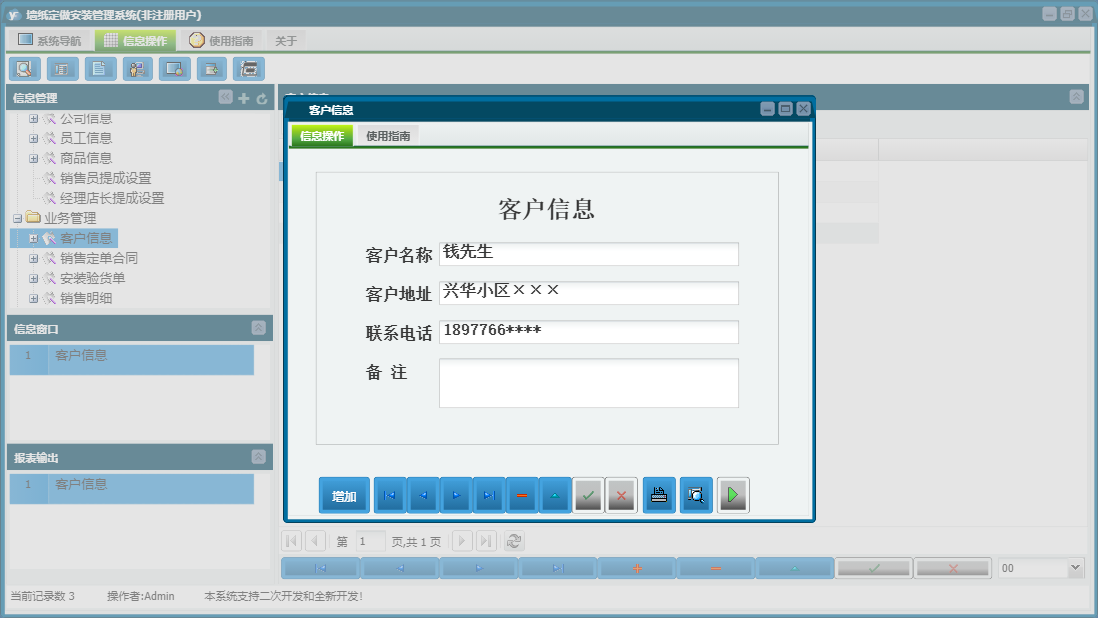Image resolution: width=1098 pixels, height=618 pixels.
Task: Click the window with green plus toolbar icon
Action: [211, 69]
